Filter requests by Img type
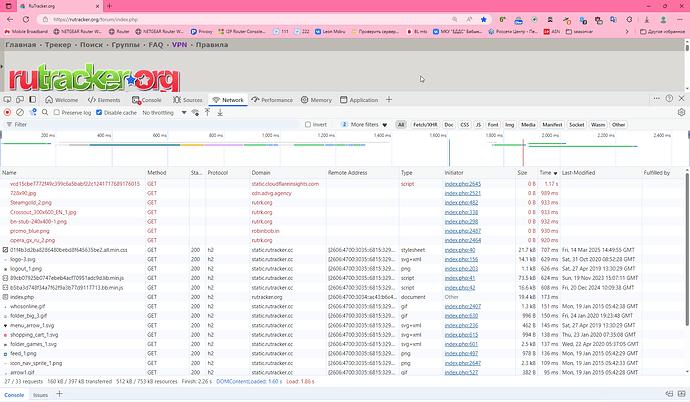 pyautogui.click(x=509, y=124)
